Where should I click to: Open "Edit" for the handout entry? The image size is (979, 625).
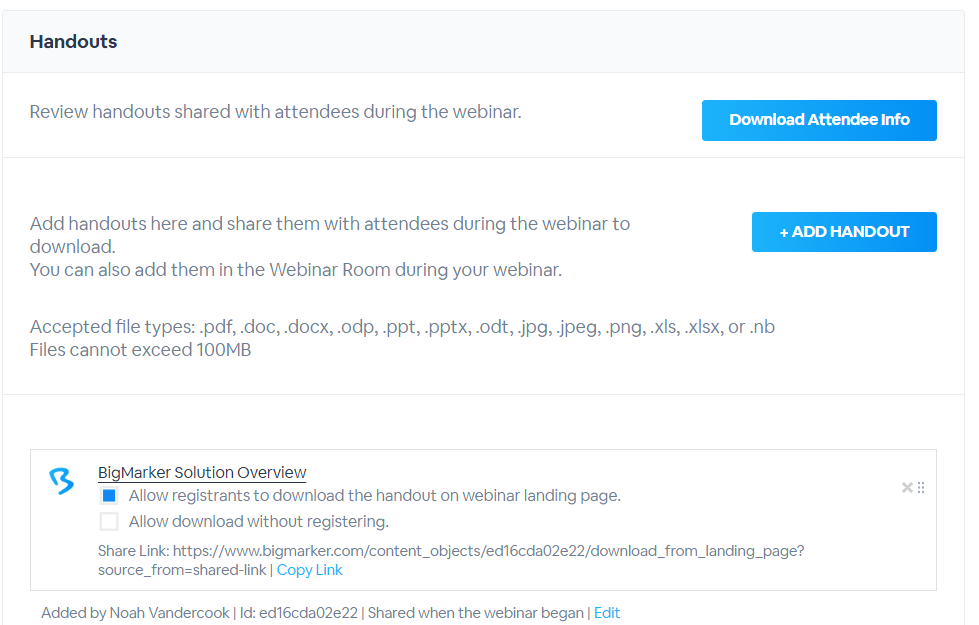(x=607, y=613)
